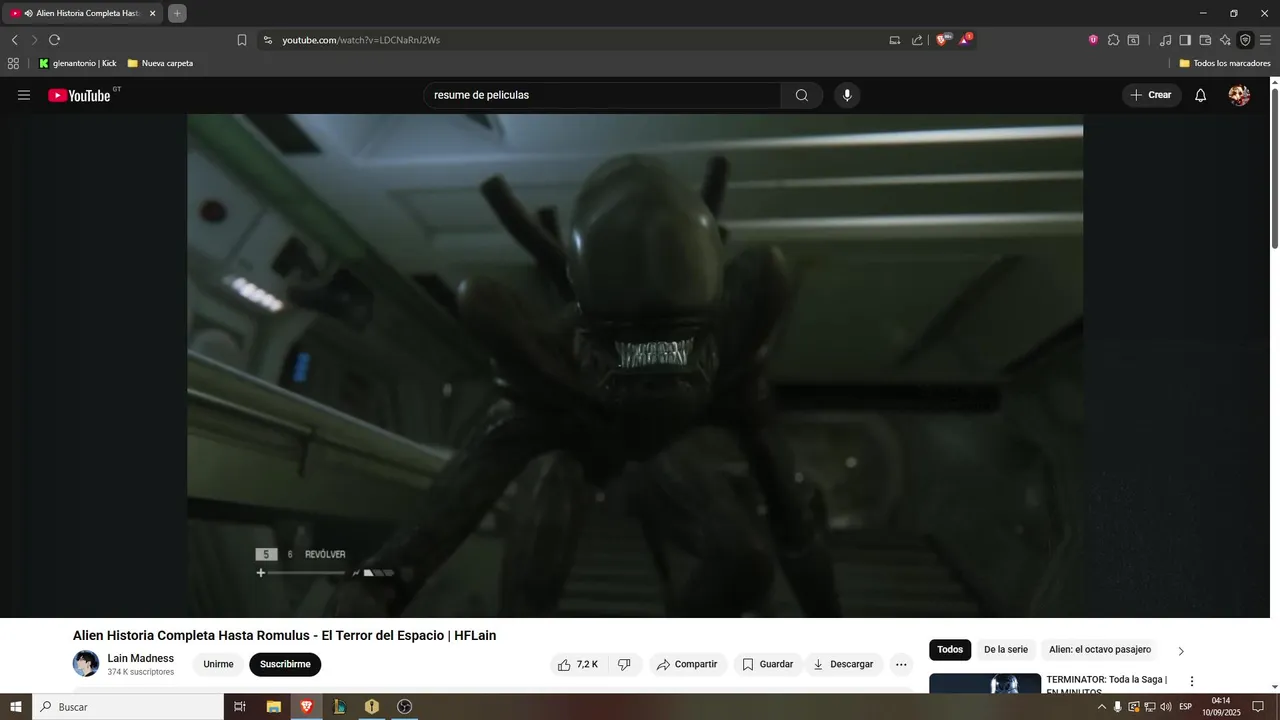The image size is (1280, 720).
Task: Click the video player to pause playback
Action: click(x=635, y=366)
